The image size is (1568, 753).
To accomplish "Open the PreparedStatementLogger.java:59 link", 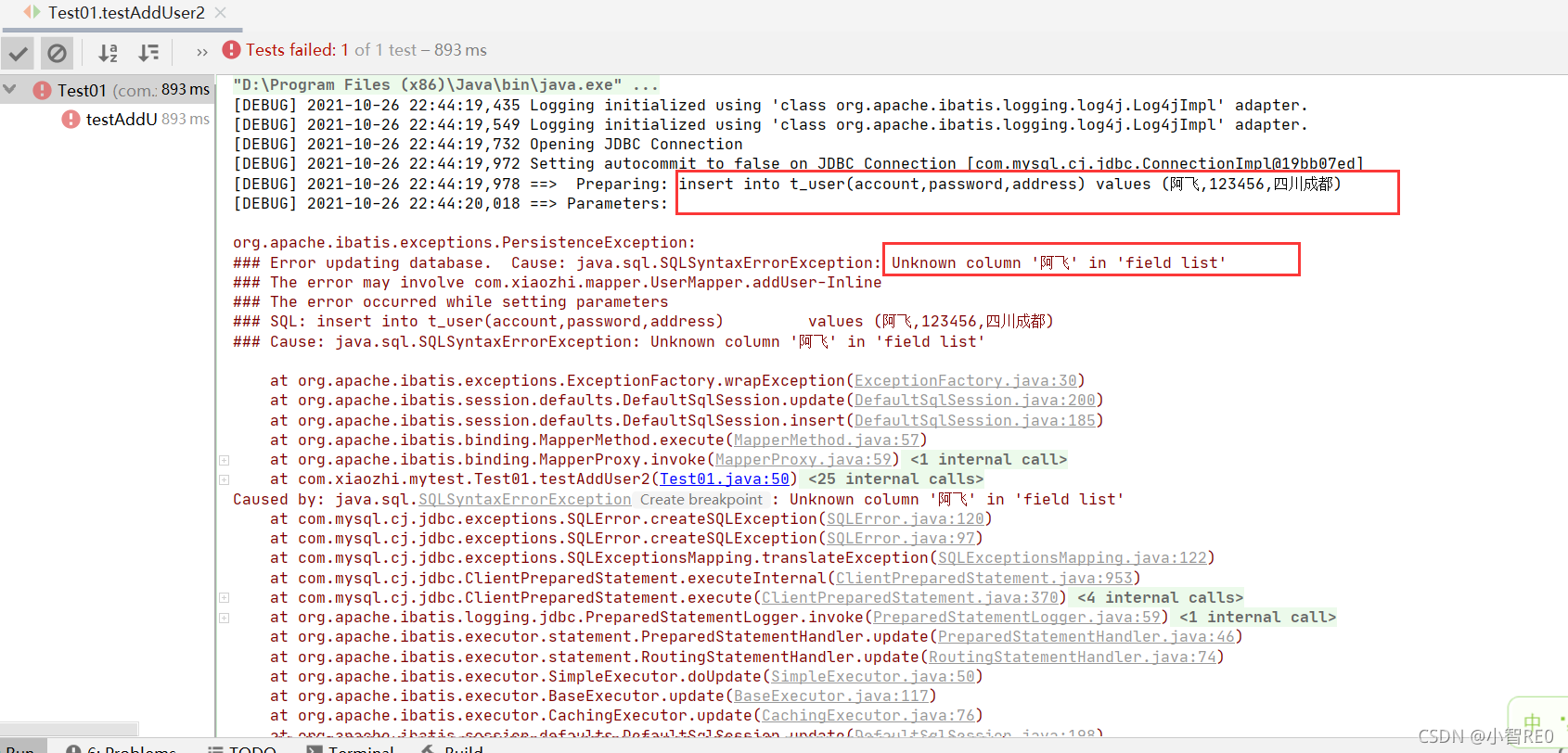I will pyautogui.click(x=1017, y=618).
